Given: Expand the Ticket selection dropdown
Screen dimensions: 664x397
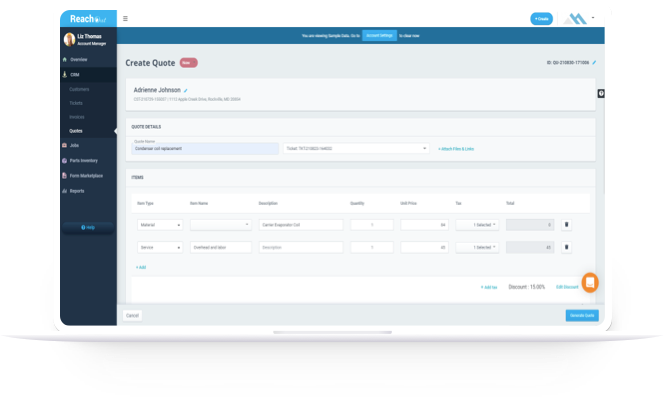Looking at the screenshot, I should 356,149.
